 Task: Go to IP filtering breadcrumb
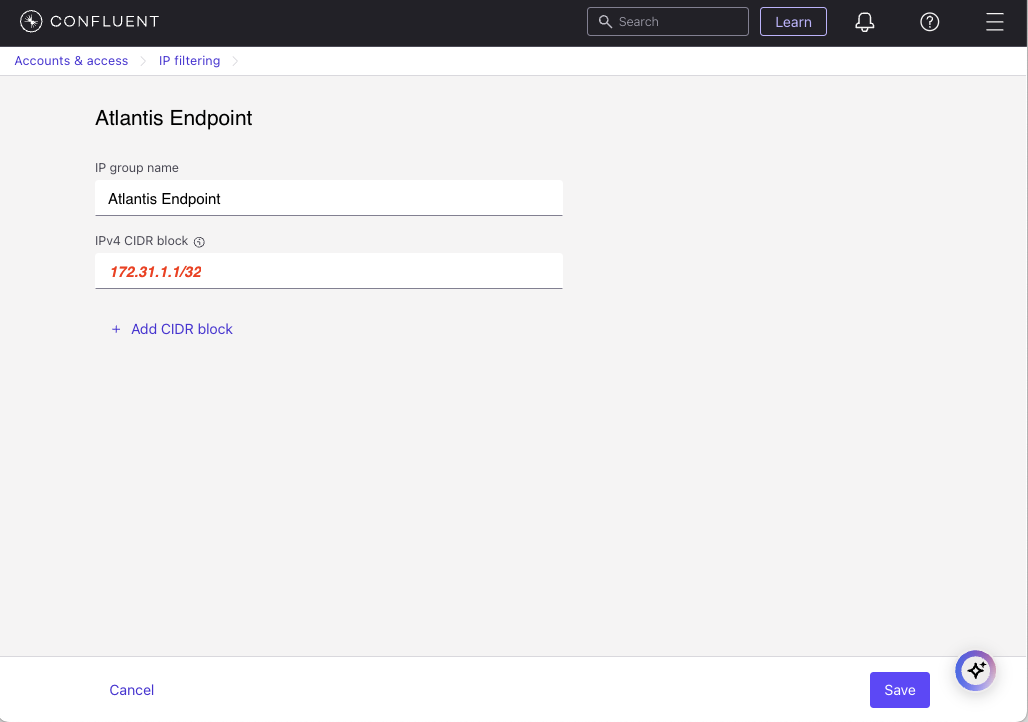pos(189,60)
